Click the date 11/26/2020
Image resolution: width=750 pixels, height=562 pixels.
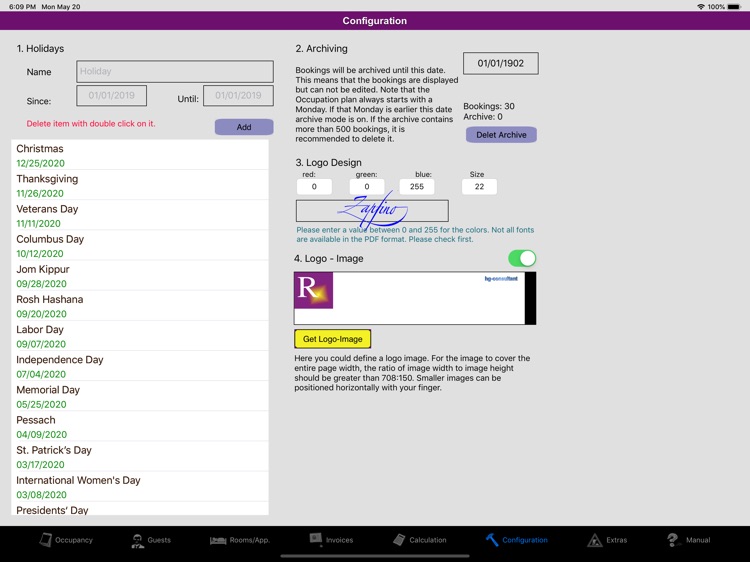(40, 193)
